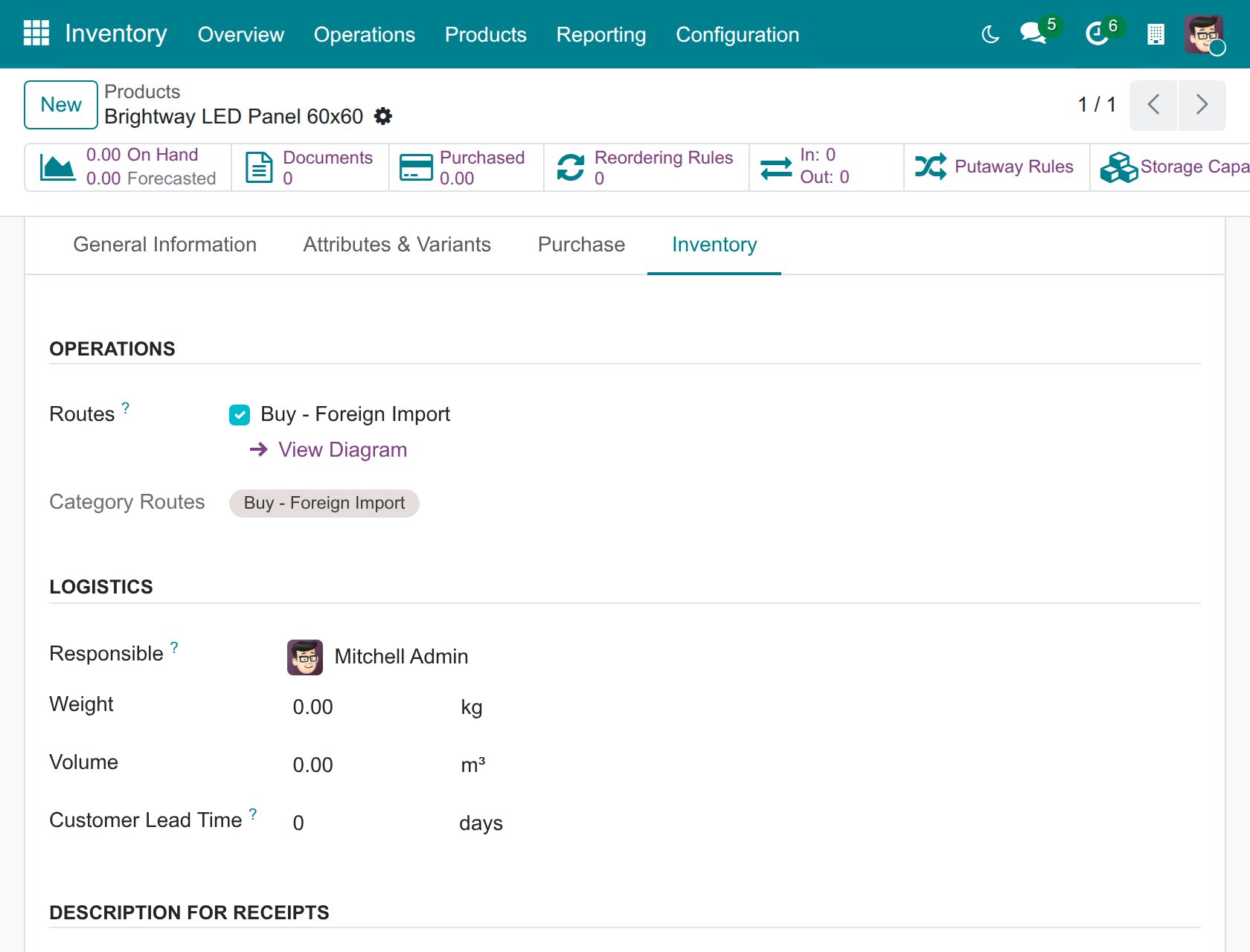Go to the previous record arrow
This screenshot has height=952, width=1250.
[1153, 105]
